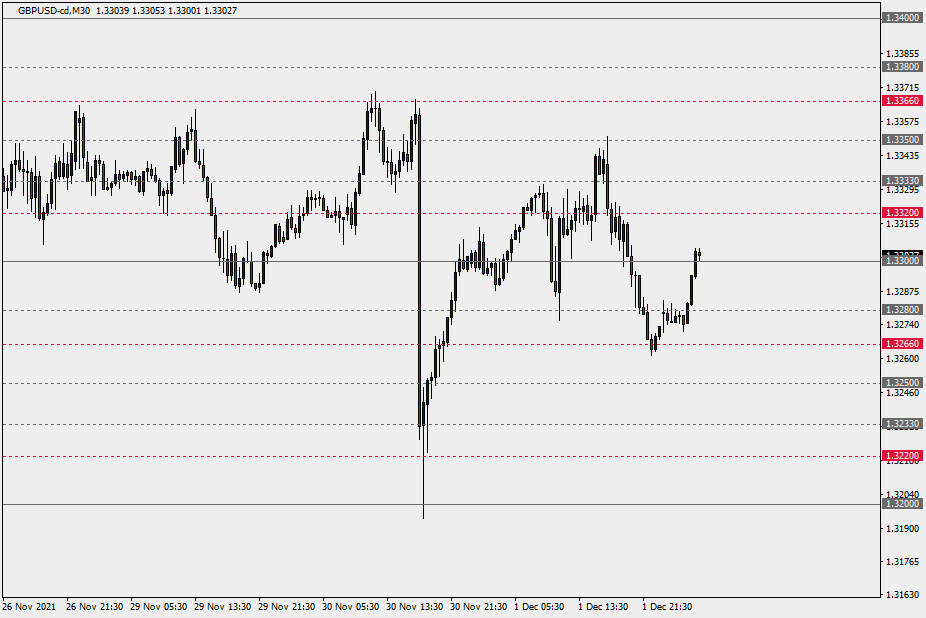Click the 1 Dec 21:30 time label

pos(667,607)
